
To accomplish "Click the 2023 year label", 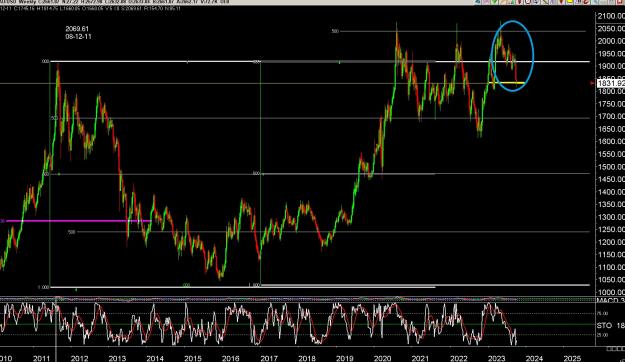I will [497, 358].
